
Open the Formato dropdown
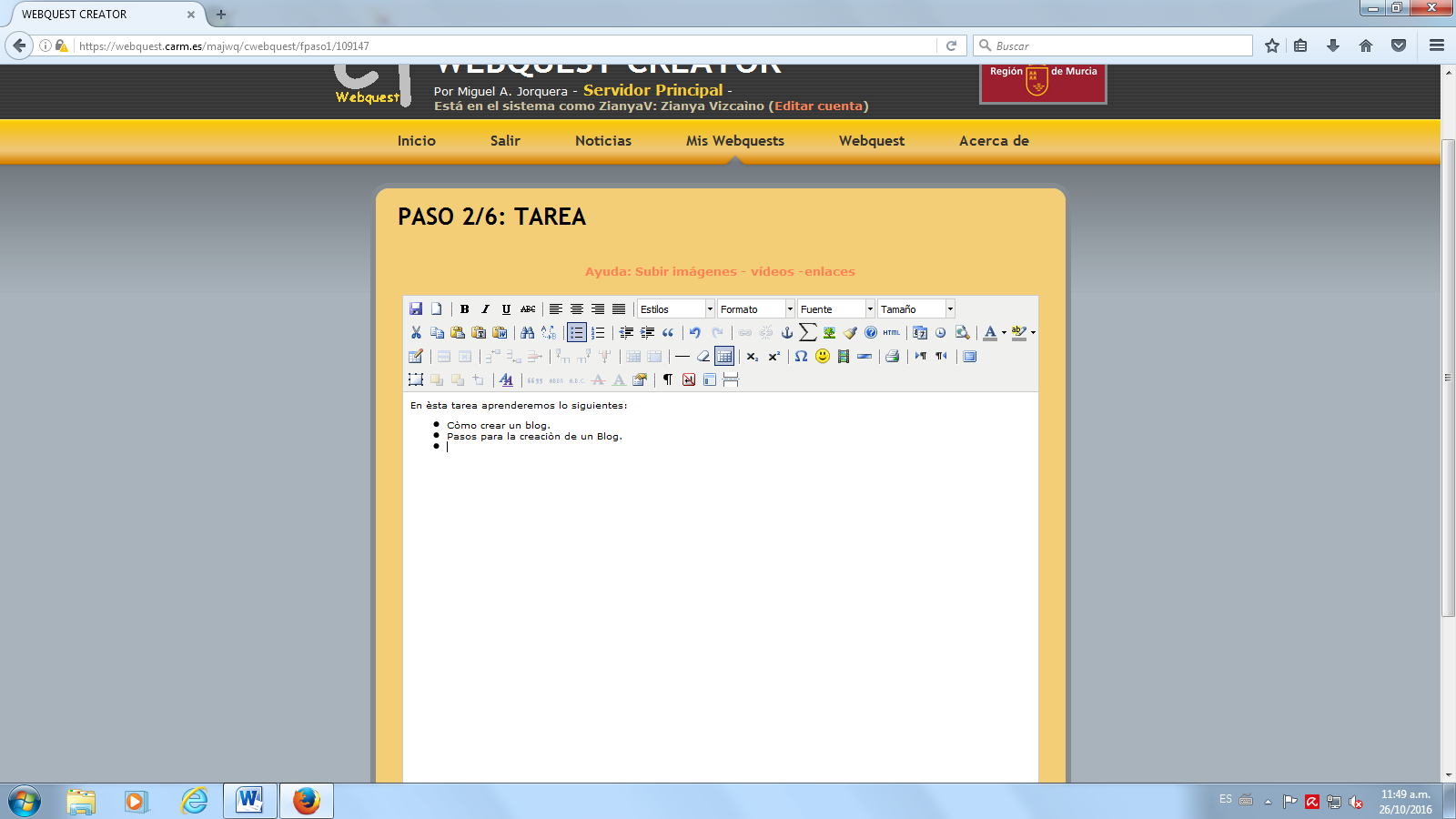point(755,308)
